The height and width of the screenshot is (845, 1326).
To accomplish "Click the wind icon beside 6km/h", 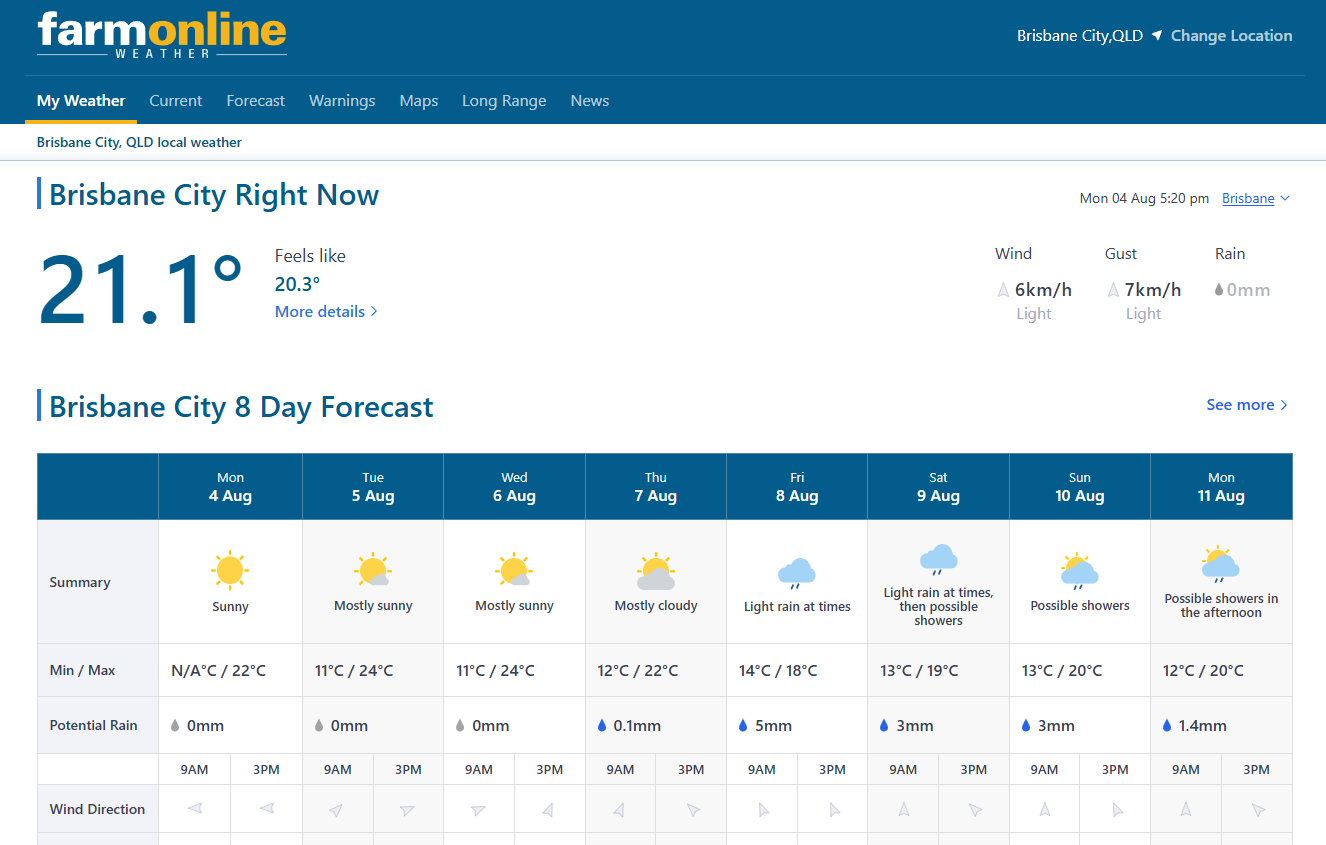I will click(1002, 289).
